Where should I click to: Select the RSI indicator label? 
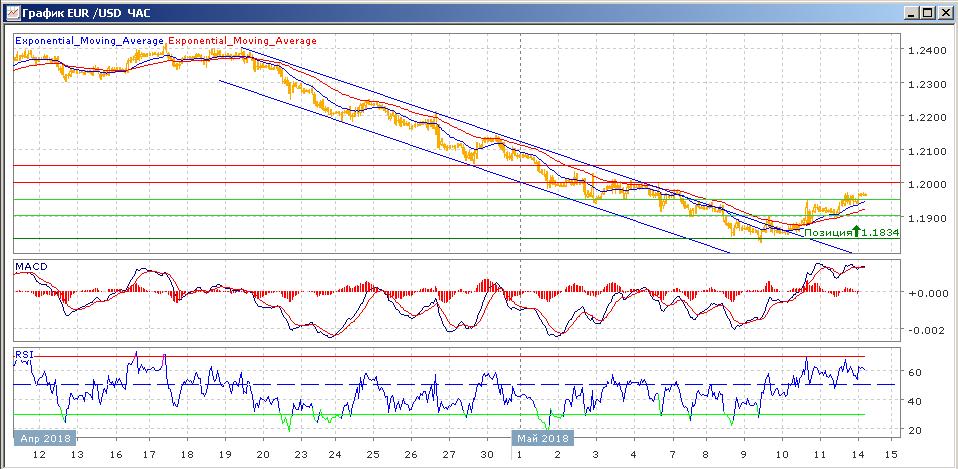[22, 353]
